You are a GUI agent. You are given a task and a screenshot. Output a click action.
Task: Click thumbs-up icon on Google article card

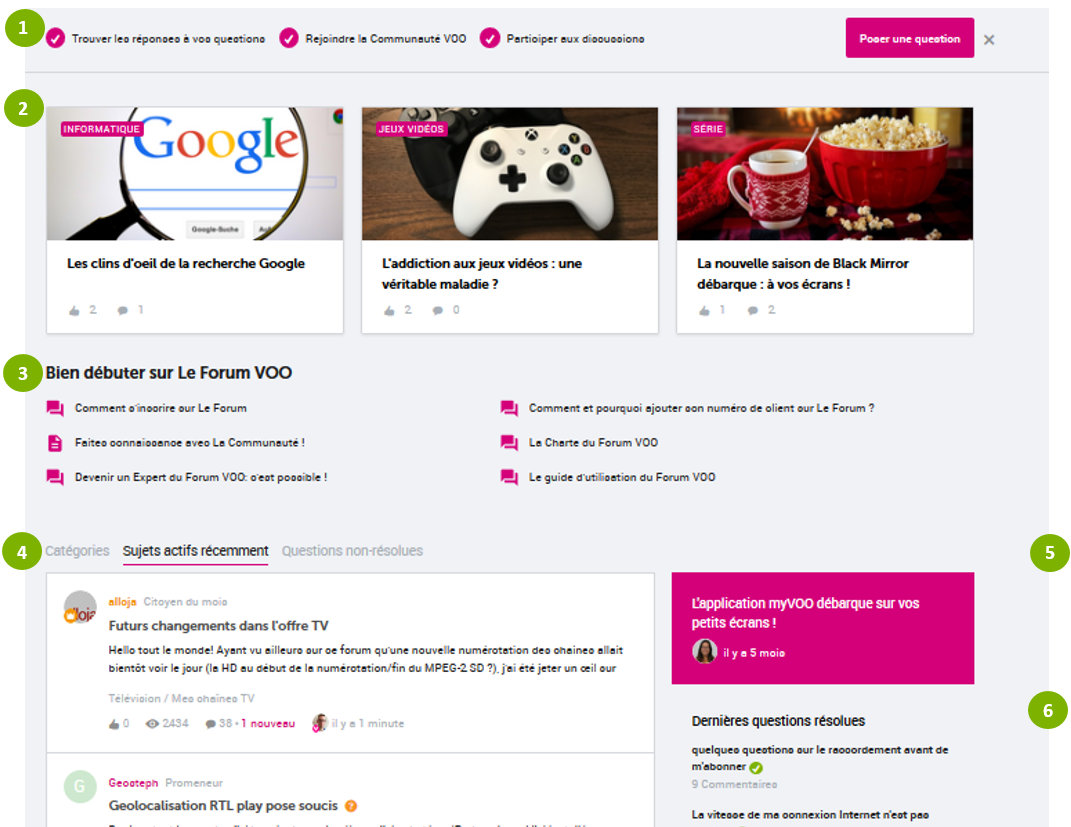74,311
